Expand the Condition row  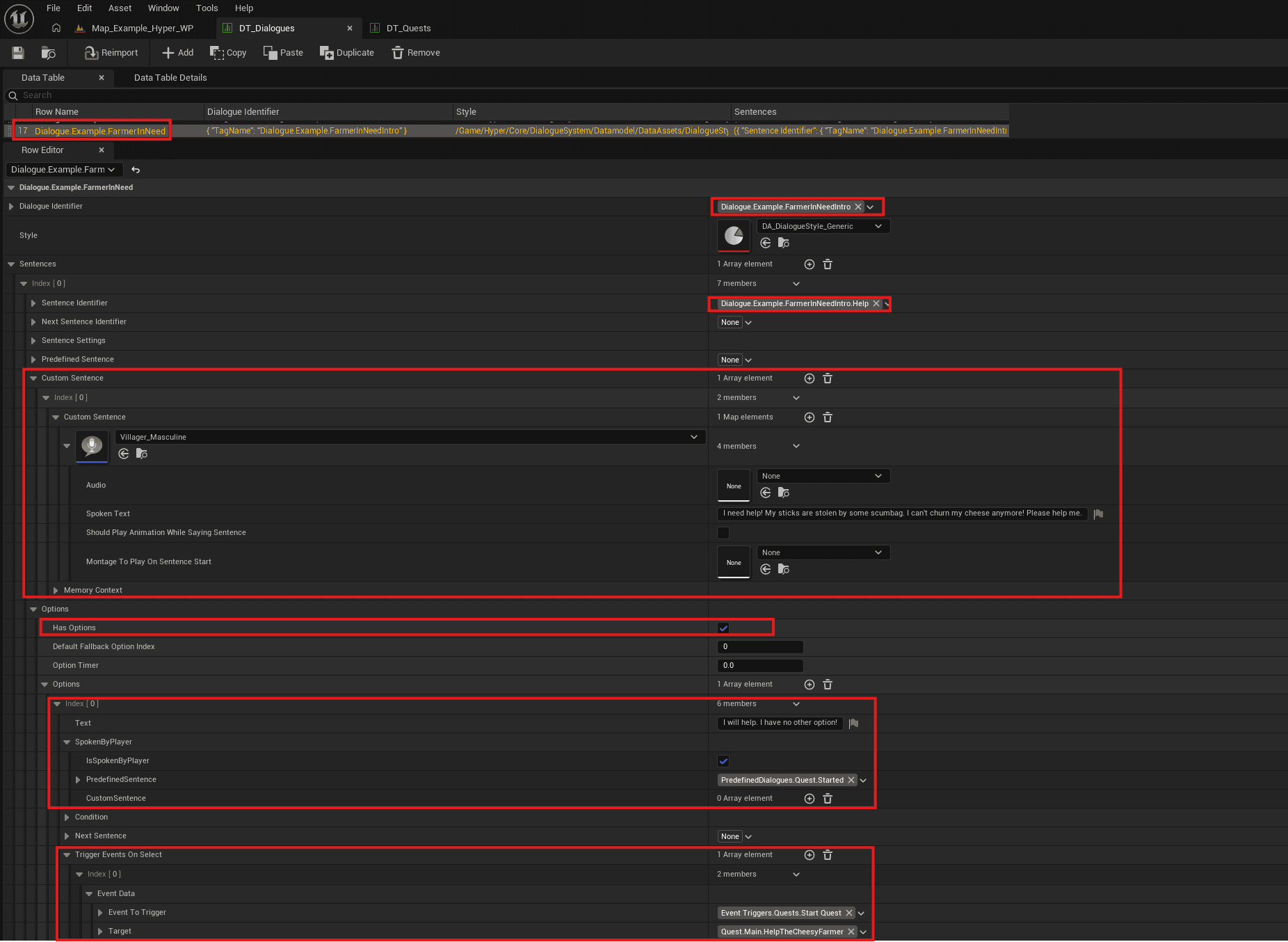coord(67,817)
